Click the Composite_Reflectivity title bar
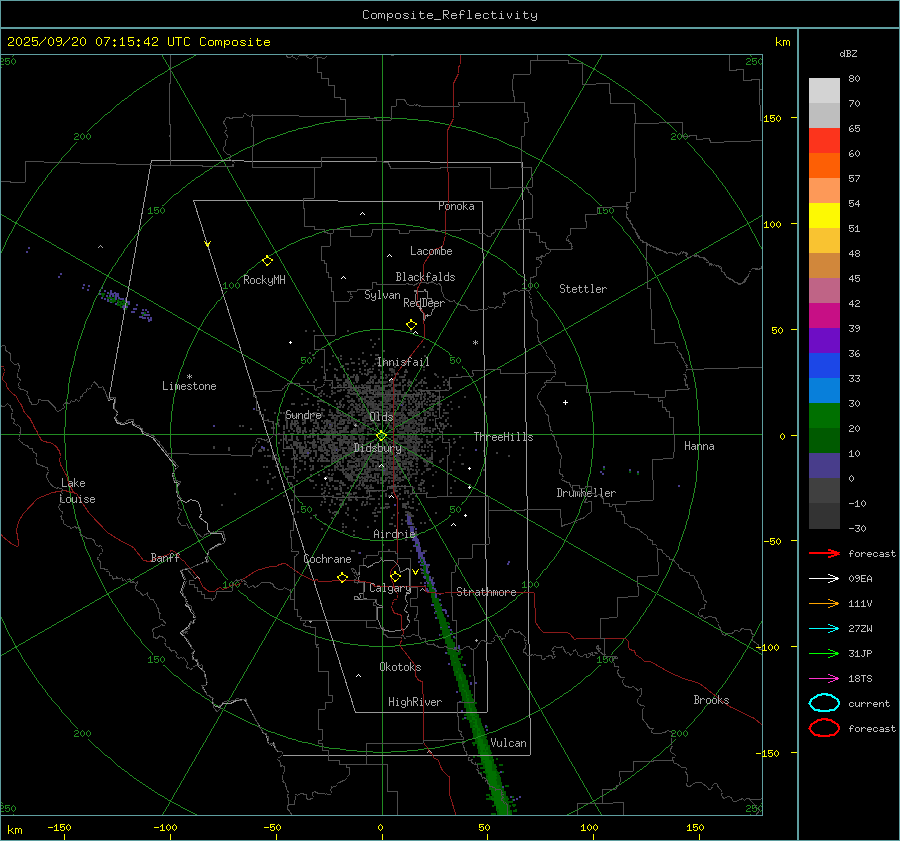Viewport: 900px width, 841px height. pyautogui.click(x=449, y=15)
